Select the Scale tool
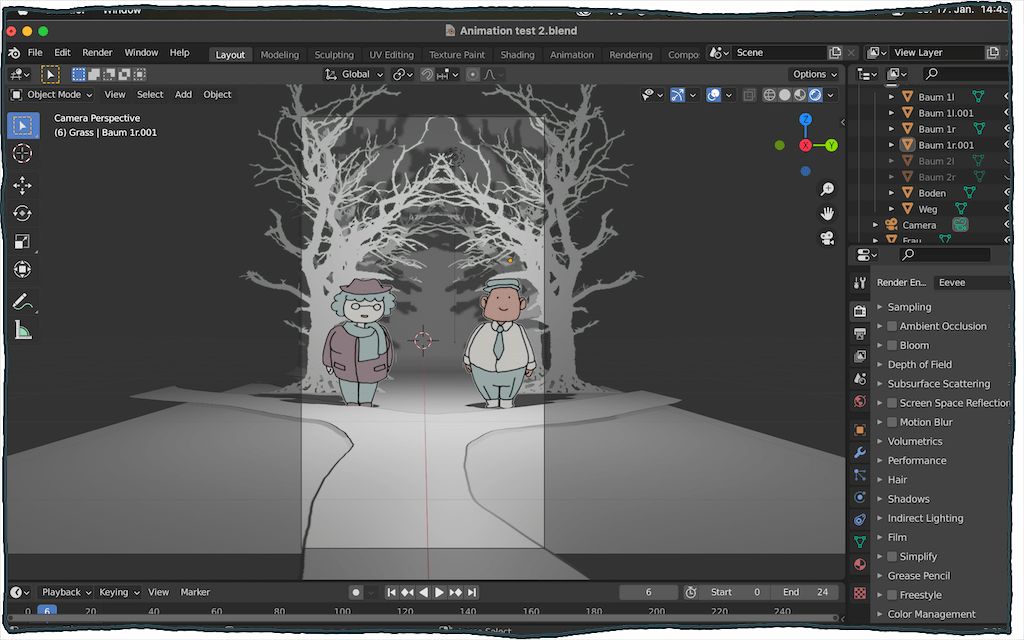 coord(23,242)
